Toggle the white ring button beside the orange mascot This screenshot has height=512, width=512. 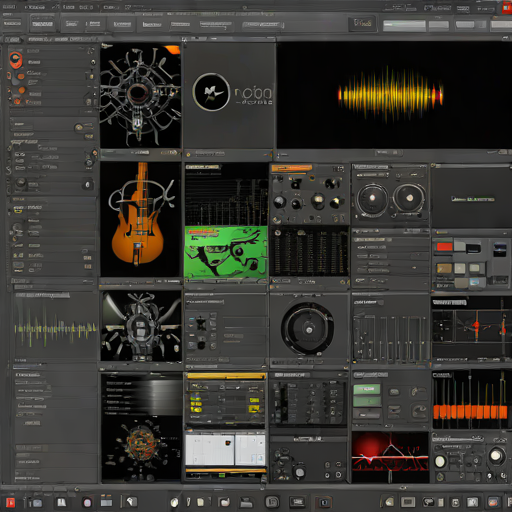coord(93,62)
